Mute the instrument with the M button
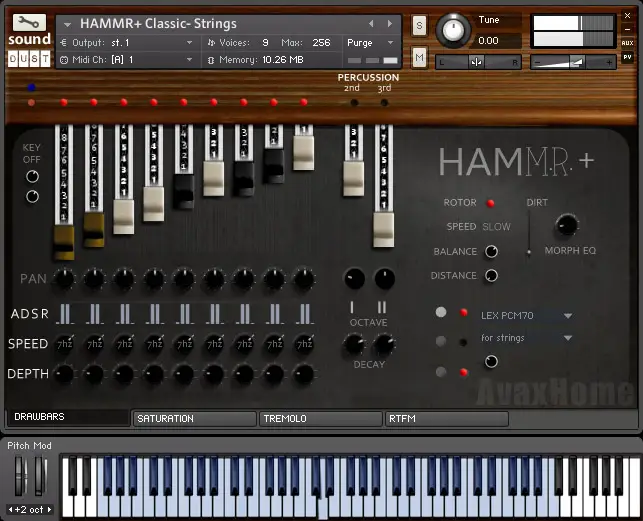Screen dimensions: 643x521 (x=419, y=57)
